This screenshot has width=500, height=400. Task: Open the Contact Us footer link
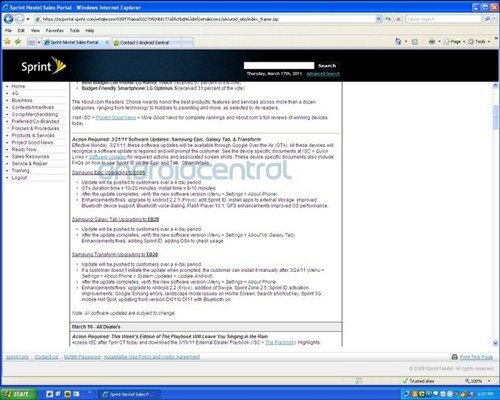(46, 357)
